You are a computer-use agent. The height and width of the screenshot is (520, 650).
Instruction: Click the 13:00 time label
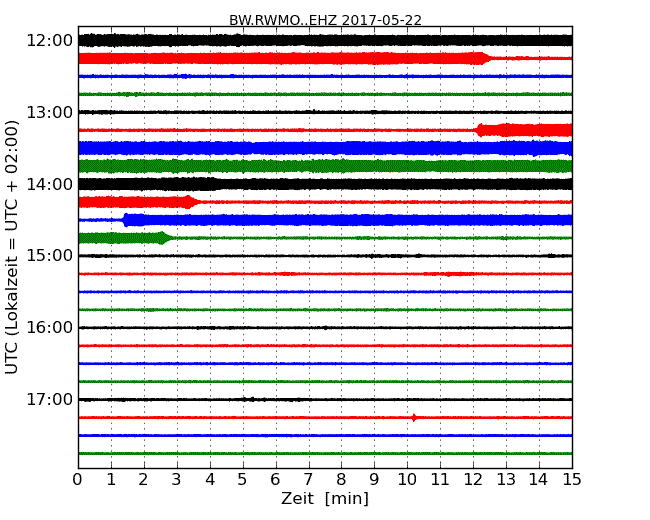(50, 112)
